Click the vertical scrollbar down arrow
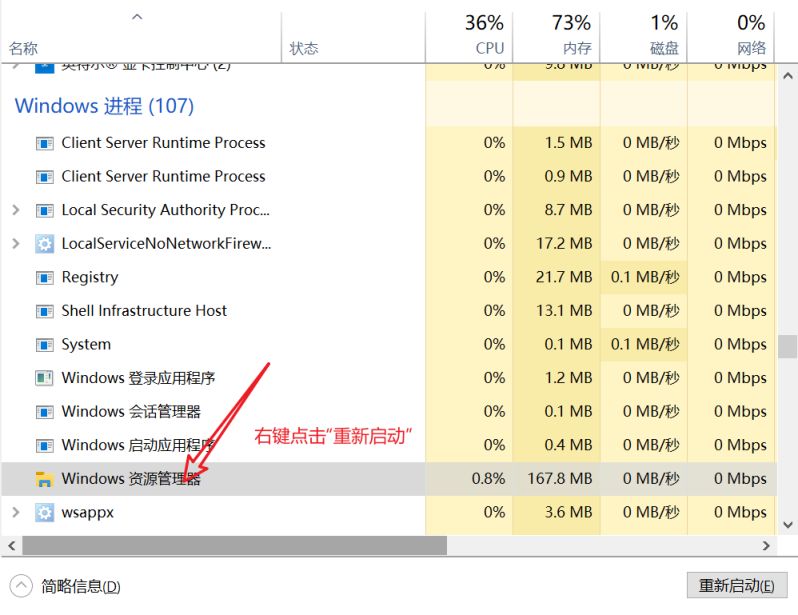Image resolution: width=798 pixels, height=615 pixels. [788, 525]
